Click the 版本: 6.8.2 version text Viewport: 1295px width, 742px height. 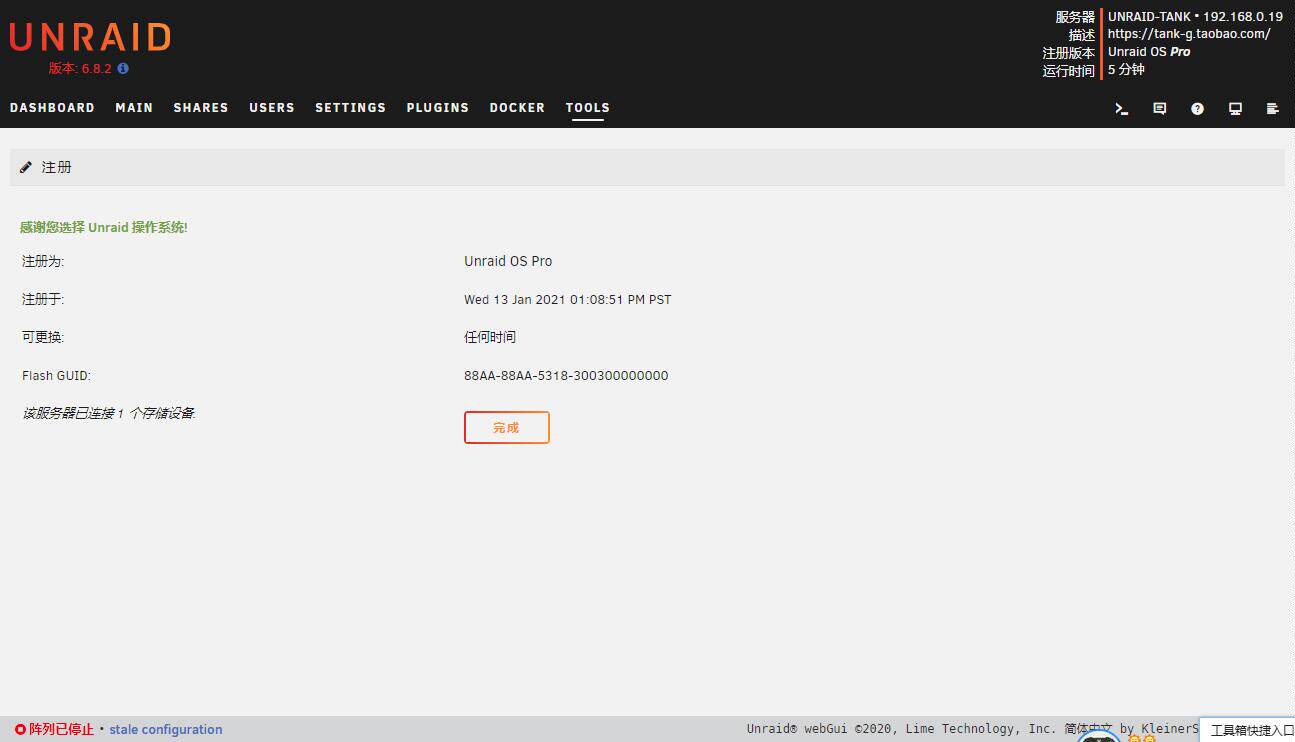[x=80, y=69]
